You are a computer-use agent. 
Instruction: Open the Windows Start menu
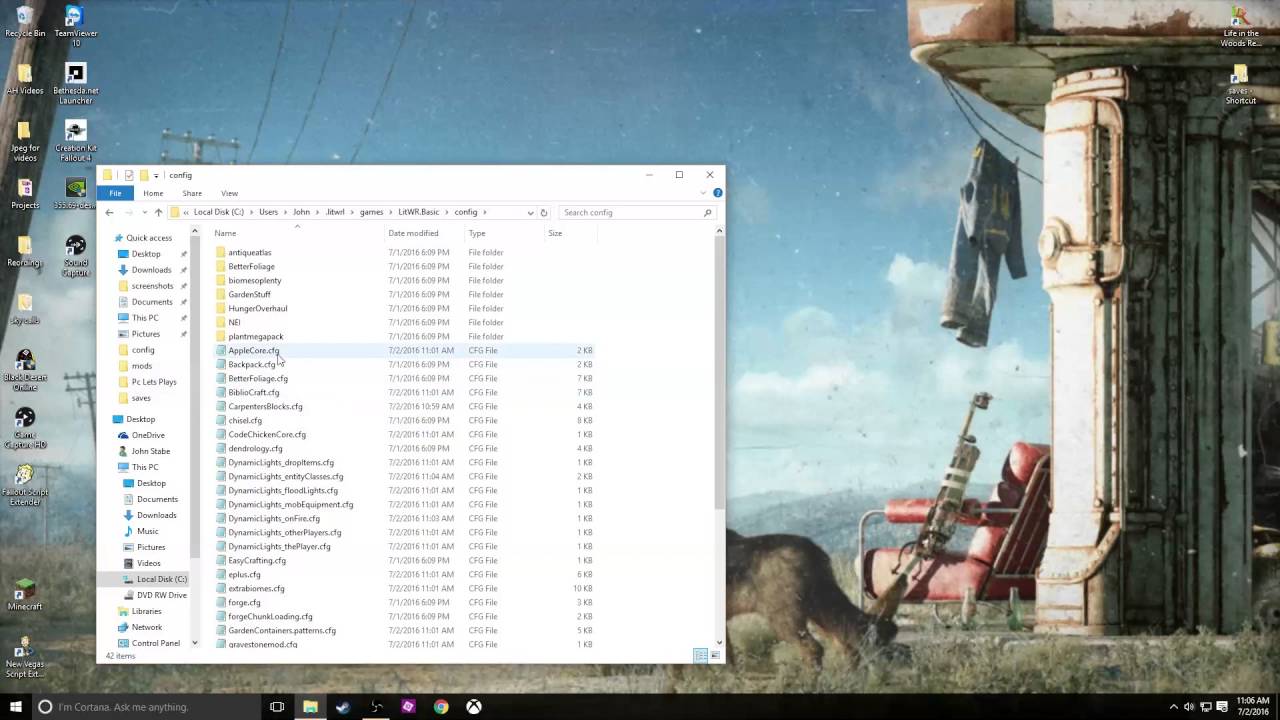click(x=15, y=706)
